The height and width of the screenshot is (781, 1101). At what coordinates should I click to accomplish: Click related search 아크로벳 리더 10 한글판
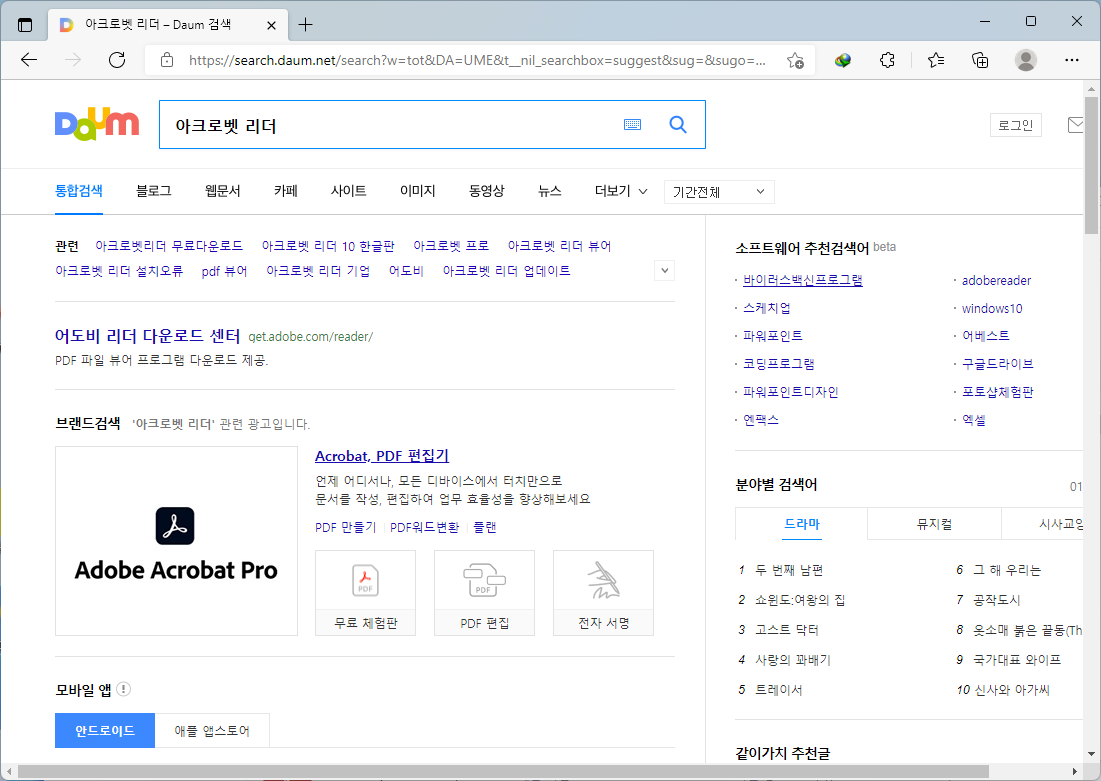point(328,246)
